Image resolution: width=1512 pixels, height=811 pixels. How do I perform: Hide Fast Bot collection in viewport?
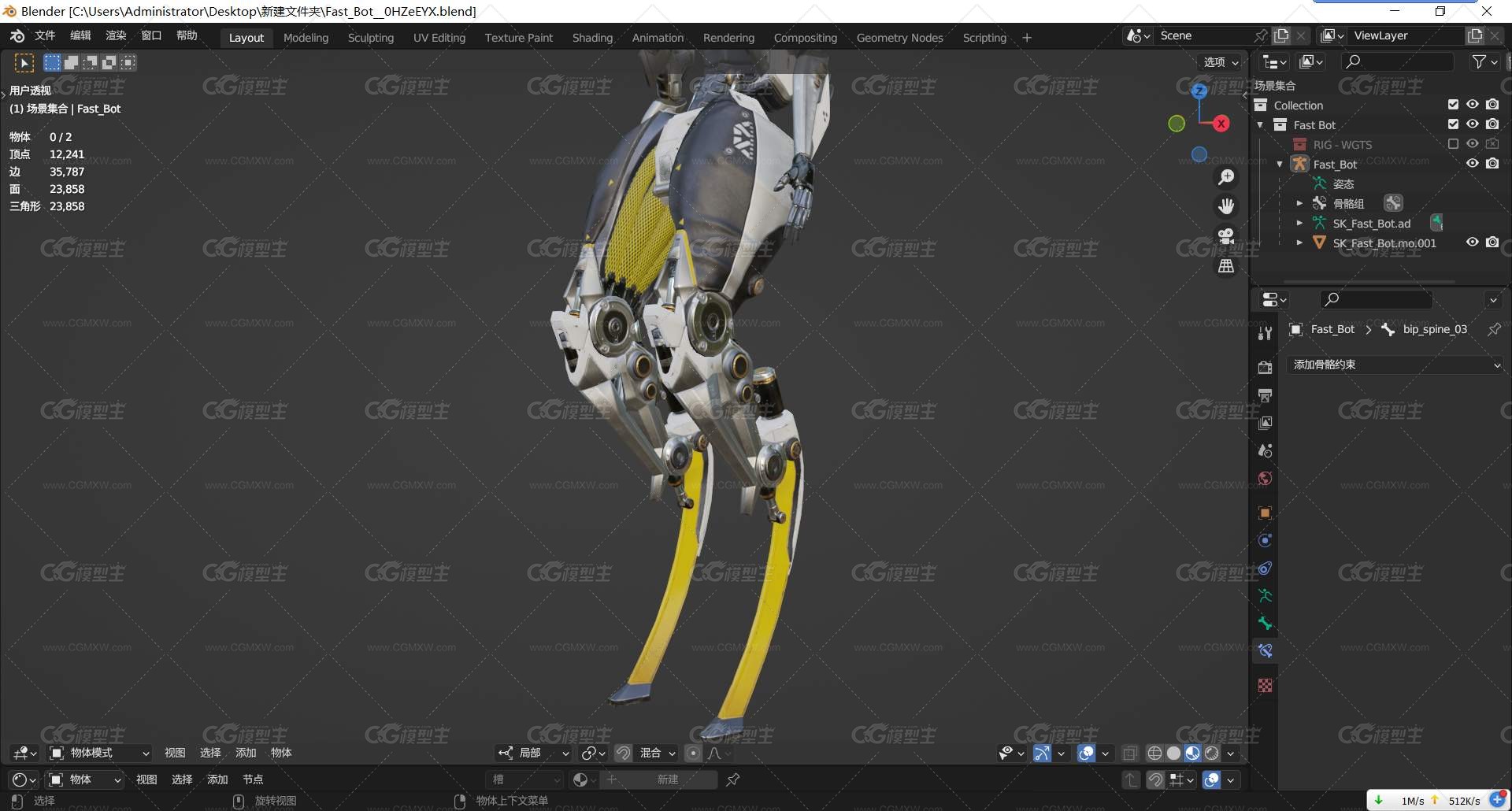click(1472, 124)
